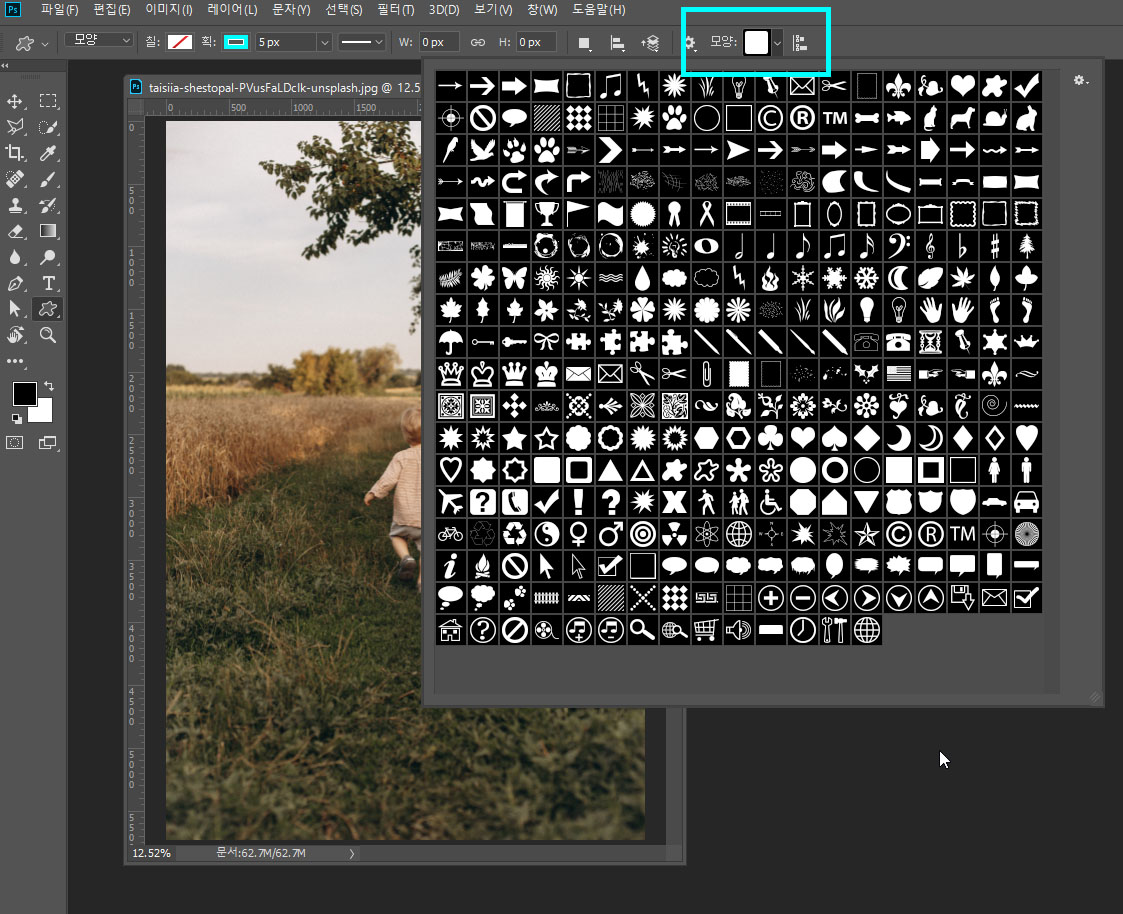Open screen mode switcher
The width and height of the screenshot is (1123, 914).
(x=48, y=443)
